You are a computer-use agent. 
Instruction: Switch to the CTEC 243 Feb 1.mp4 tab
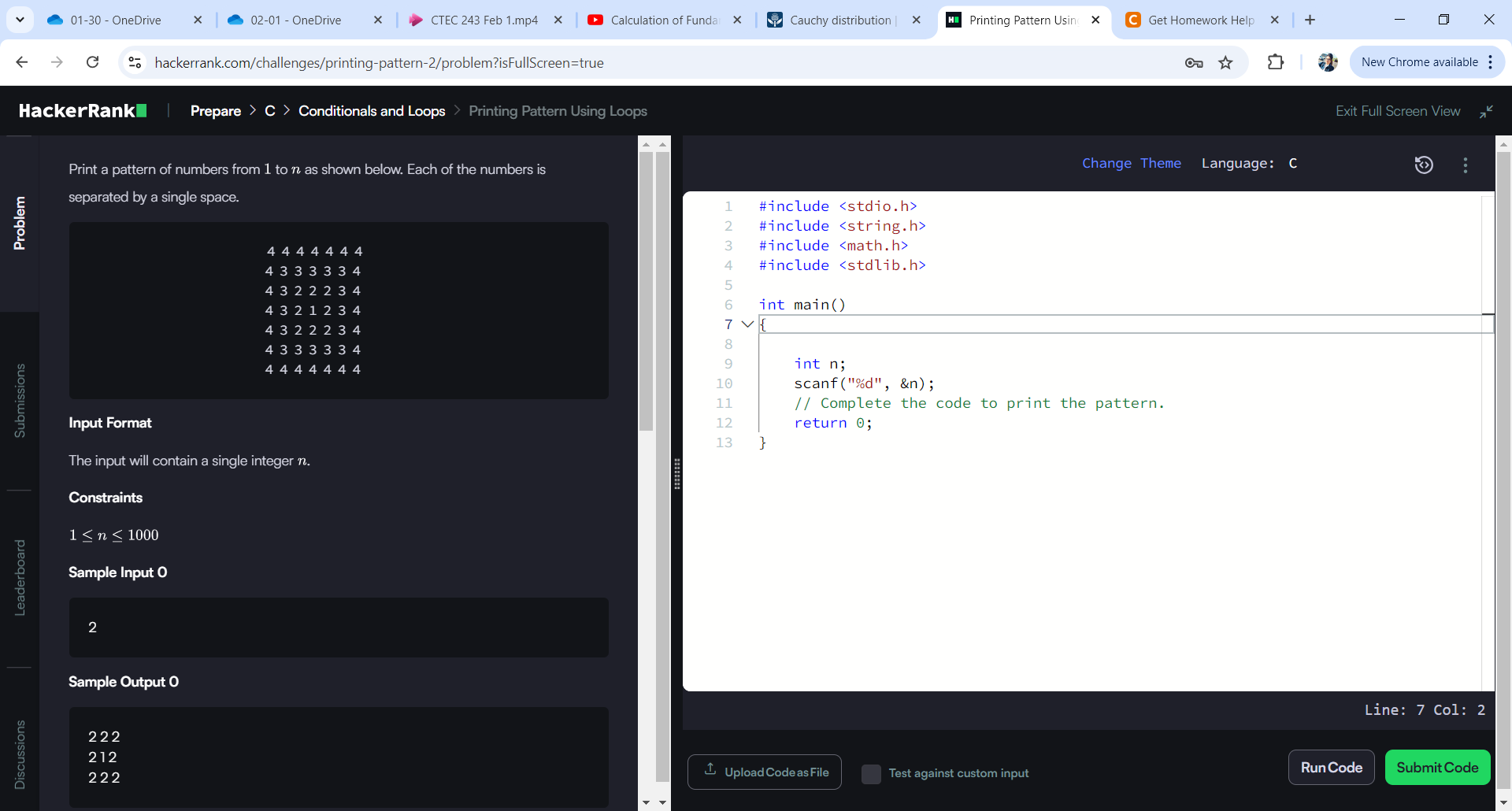(484, 20)
